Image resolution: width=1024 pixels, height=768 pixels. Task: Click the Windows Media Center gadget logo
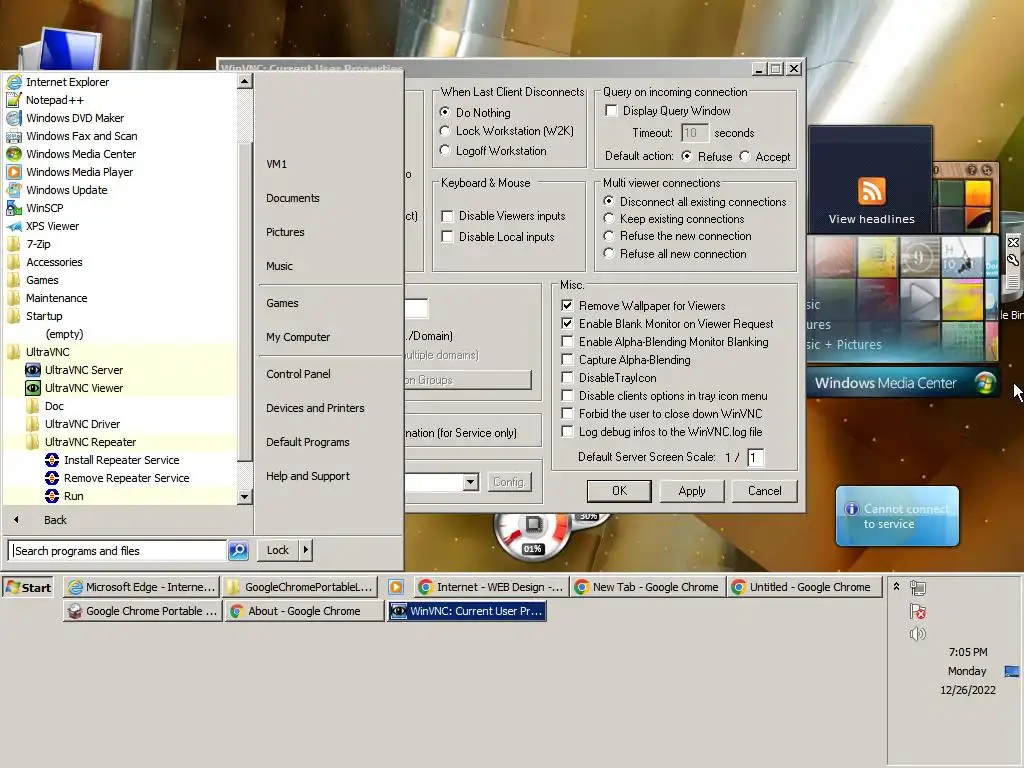985,383
